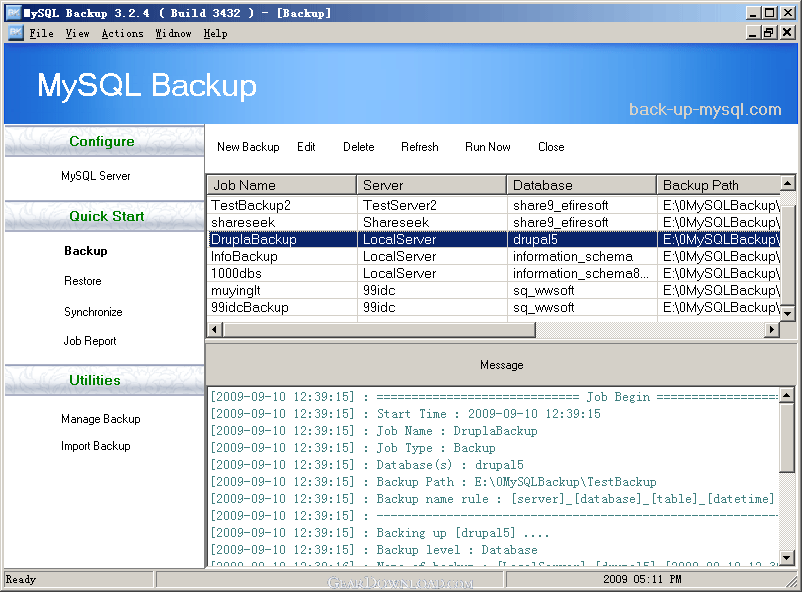Image resolution: width=802 pixels, height=592 pixels.
Task: Click the app icon in the menu bar
Action: click(x=14, y=33)
